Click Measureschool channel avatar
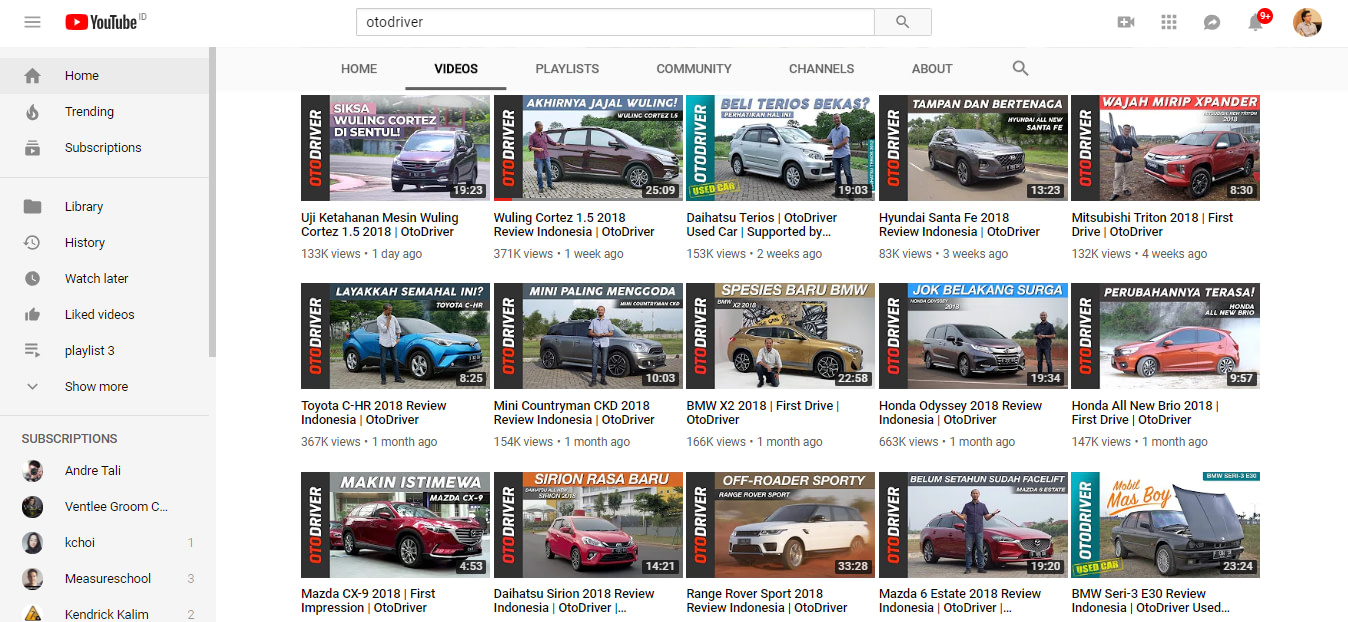This screenshot has height=622, width=1348. coord(33,579)
